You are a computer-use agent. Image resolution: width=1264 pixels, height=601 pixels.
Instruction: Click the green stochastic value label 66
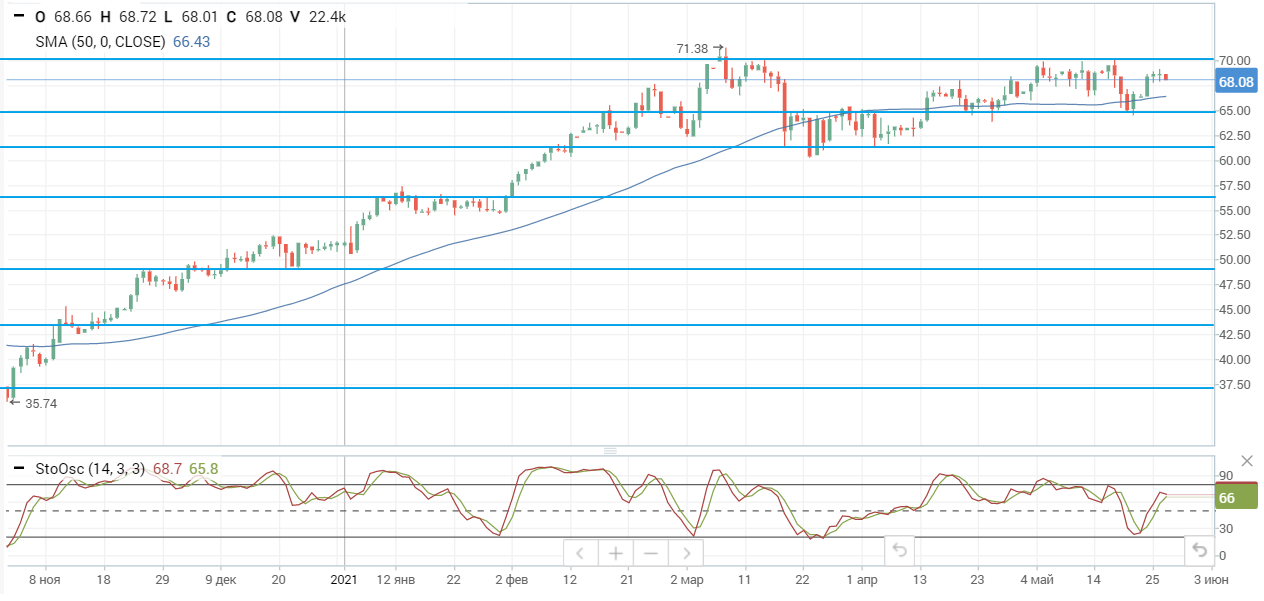click(1227, 498)
